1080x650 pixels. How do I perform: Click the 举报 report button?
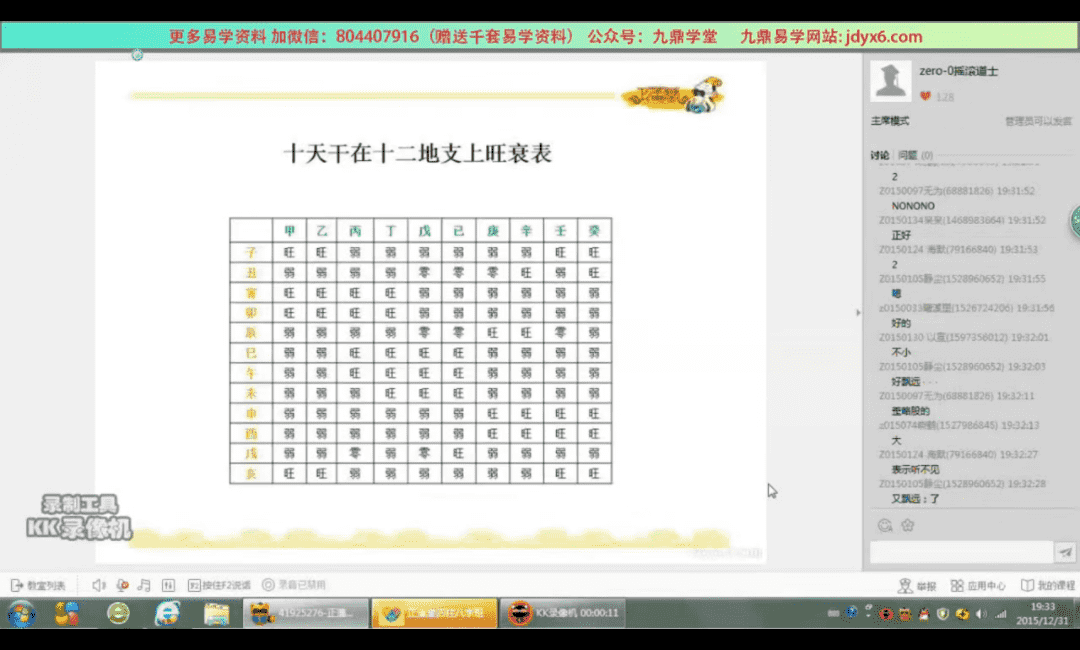(918, 585)
